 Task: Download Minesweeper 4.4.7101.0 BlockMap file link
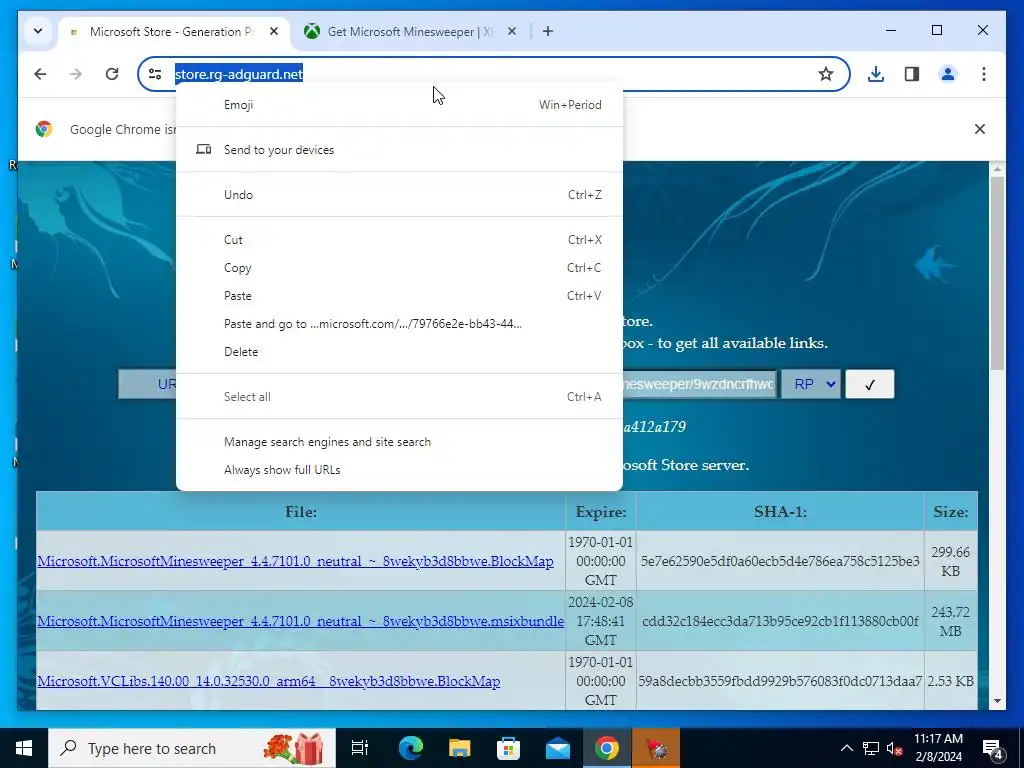coord(295,561)
